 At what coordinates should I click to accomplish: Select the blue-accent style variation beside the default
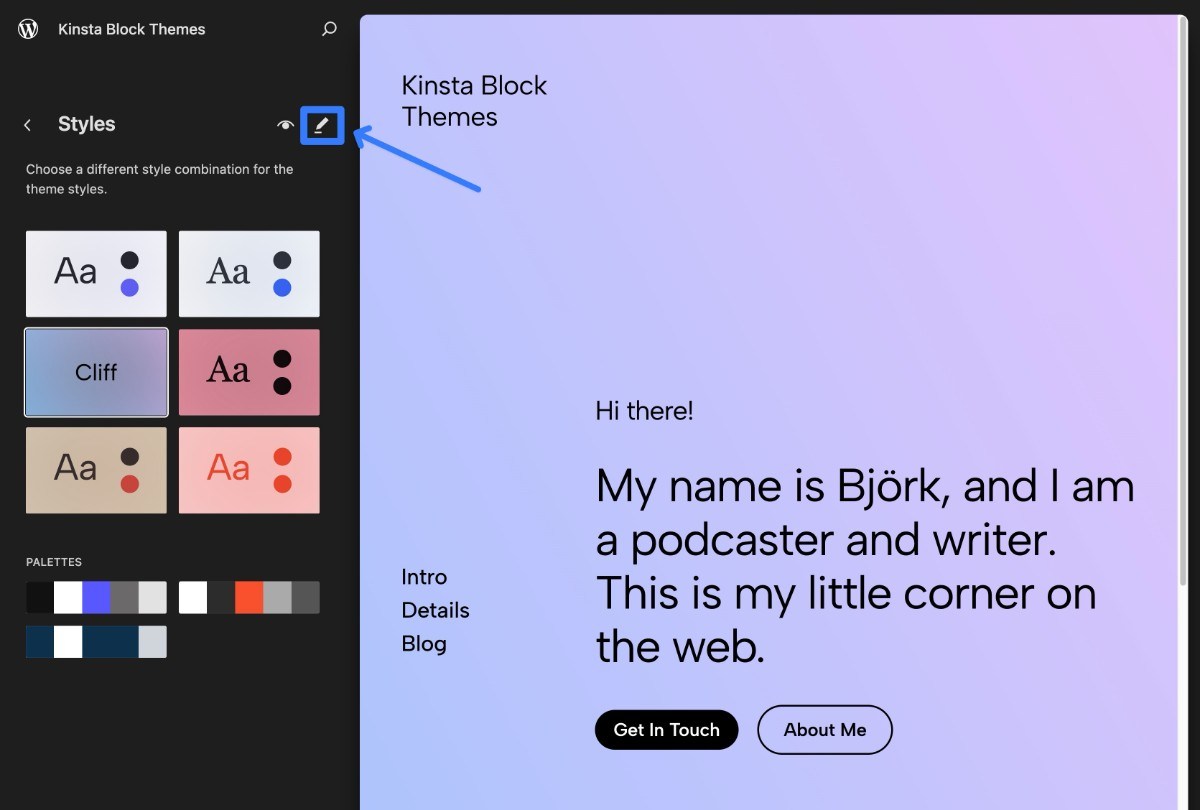pos(249,273)
